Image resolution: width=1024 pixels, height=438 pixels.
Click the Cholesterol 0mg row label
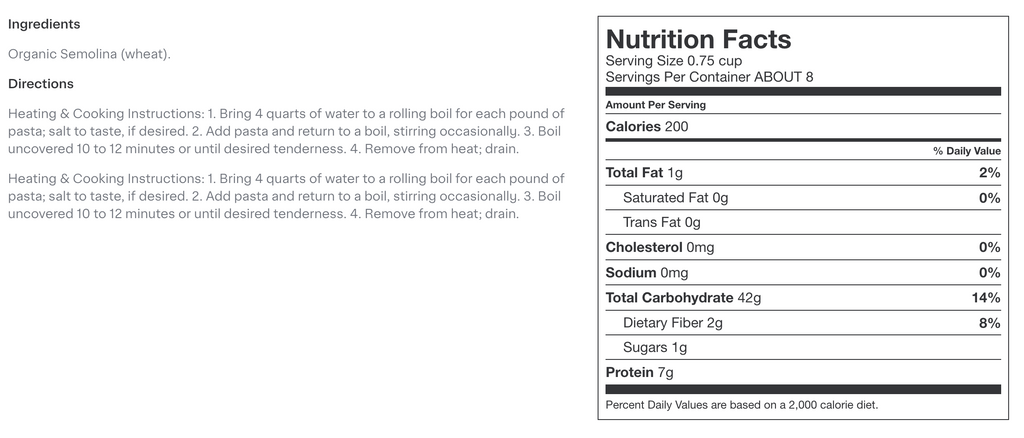(x=660, y=247)
